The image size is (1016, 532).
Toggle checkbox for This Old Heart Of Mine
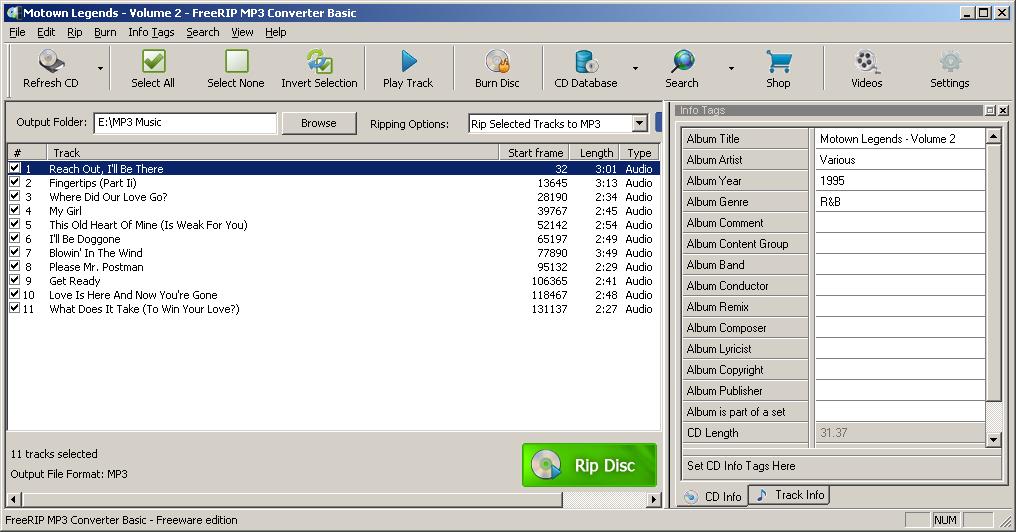point(15,224)
